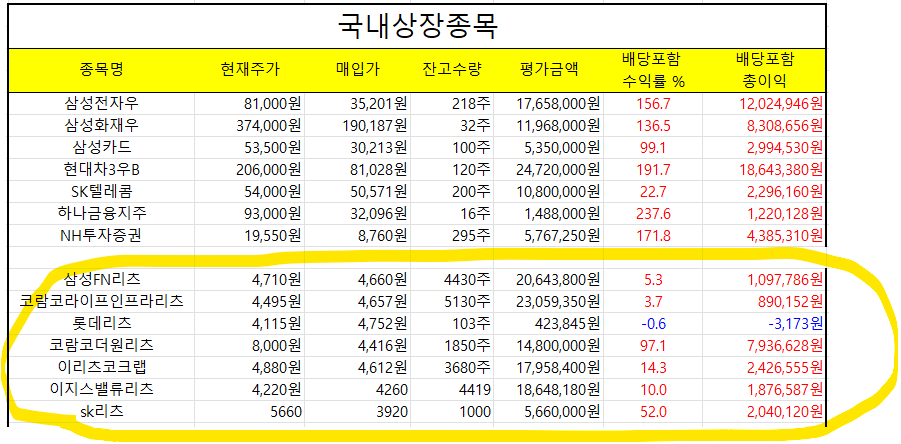Select the 종목명 column header

click(103, 69)
